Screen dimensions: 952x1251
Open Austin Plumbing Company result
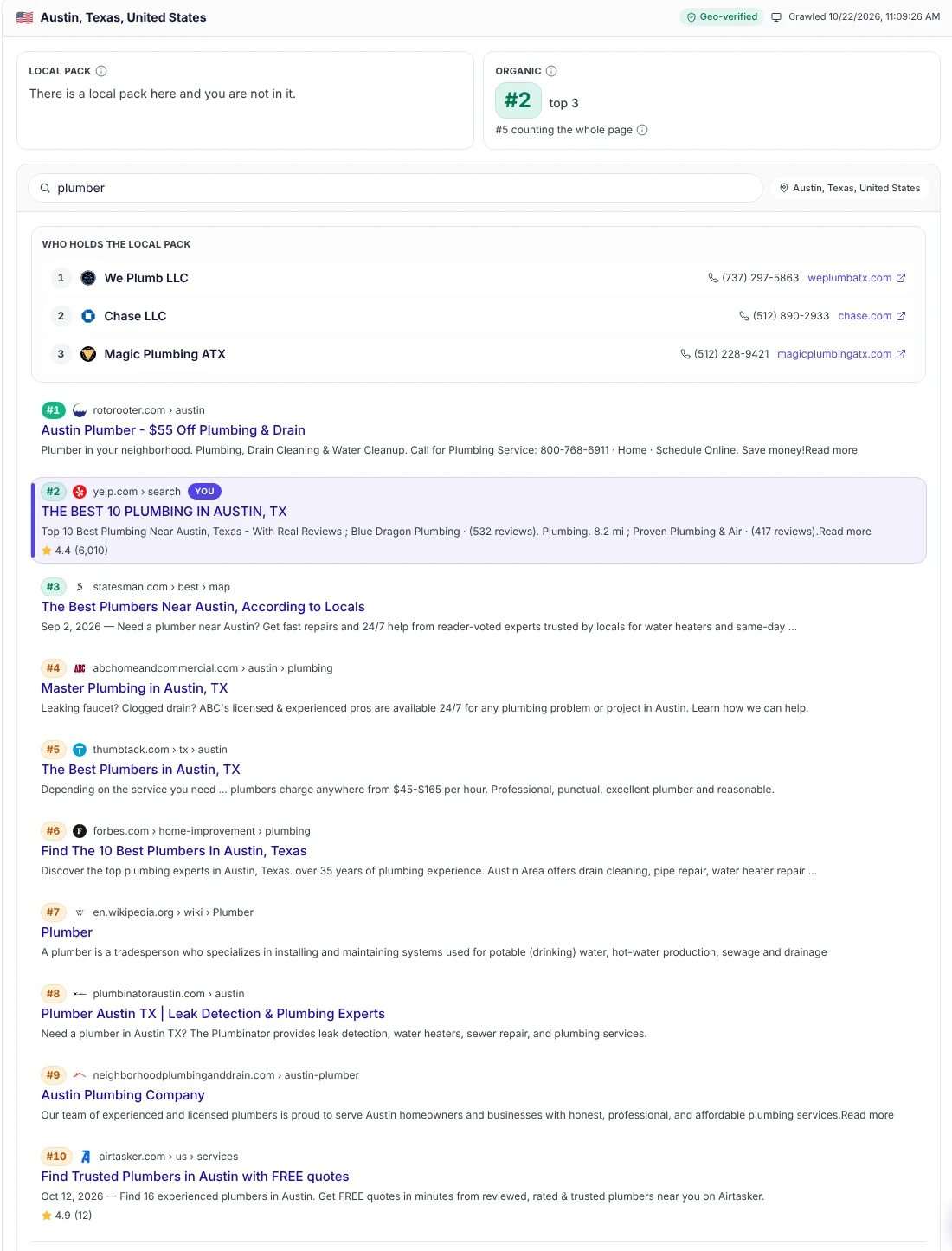tap(123, 1095)
